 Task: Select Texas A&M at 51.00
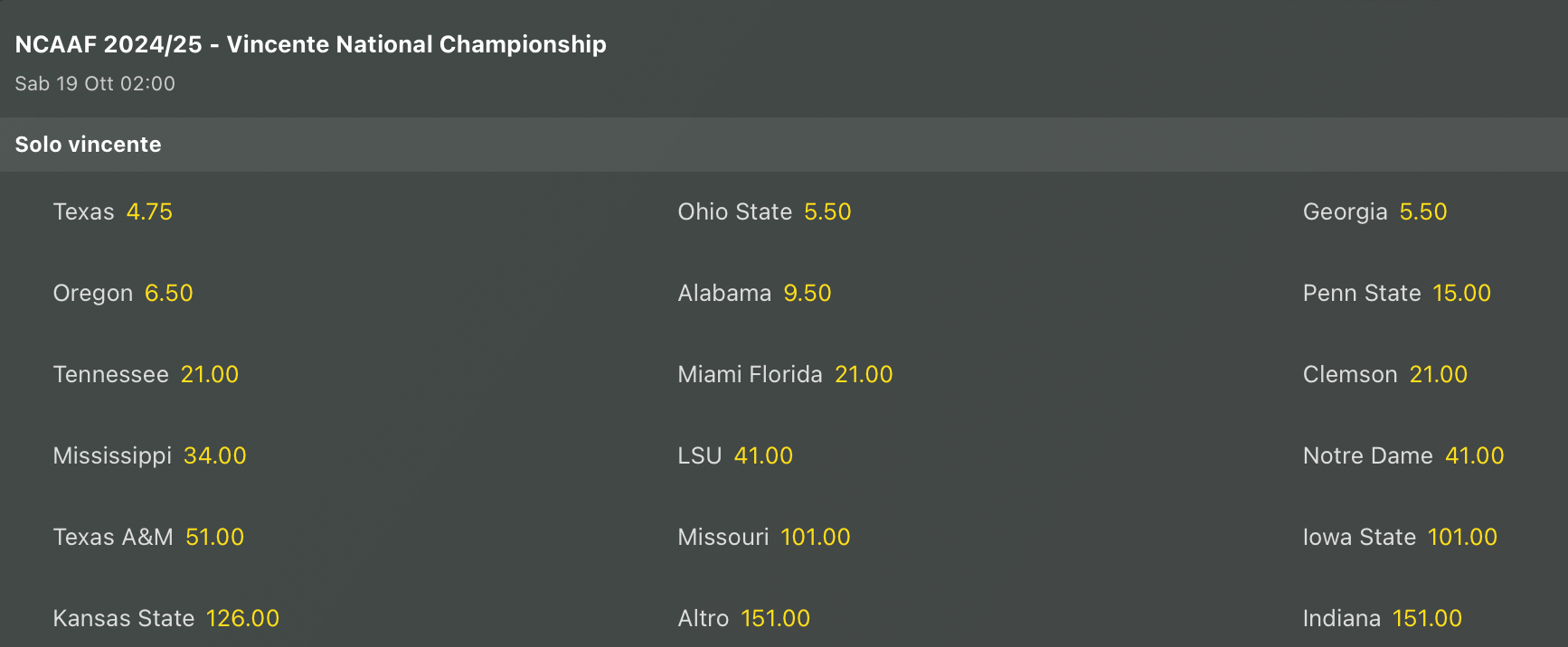pos(149,537)
